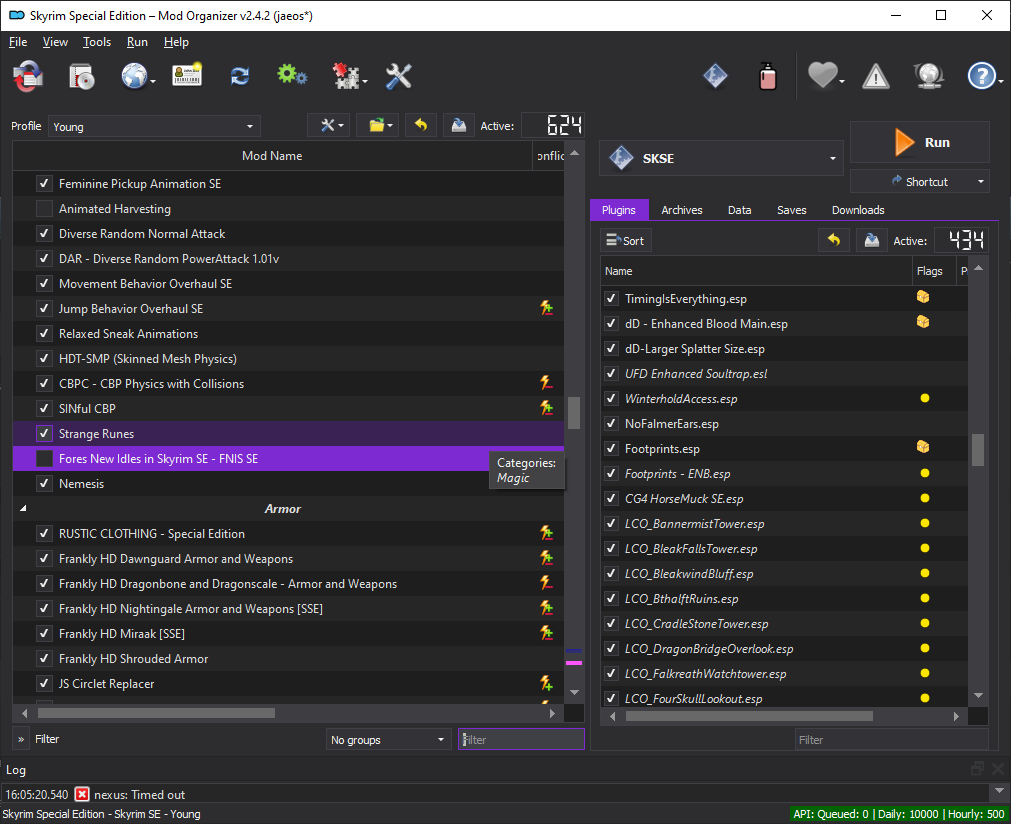Image resolution: width=1011 pixels, height=824 pixels.
Task: Open the Shortcut dropdown arrow
Action: [x=980, y=182]
